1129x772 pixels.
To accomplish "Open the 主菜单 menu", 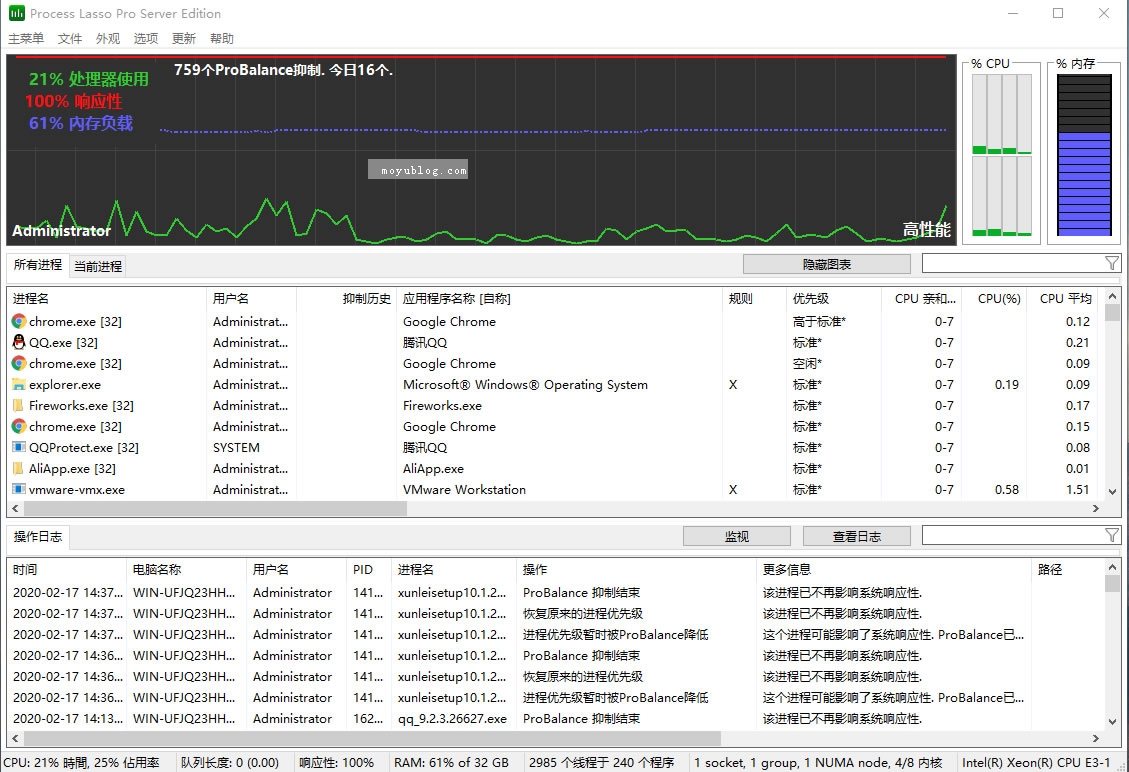I will (26, 38).
